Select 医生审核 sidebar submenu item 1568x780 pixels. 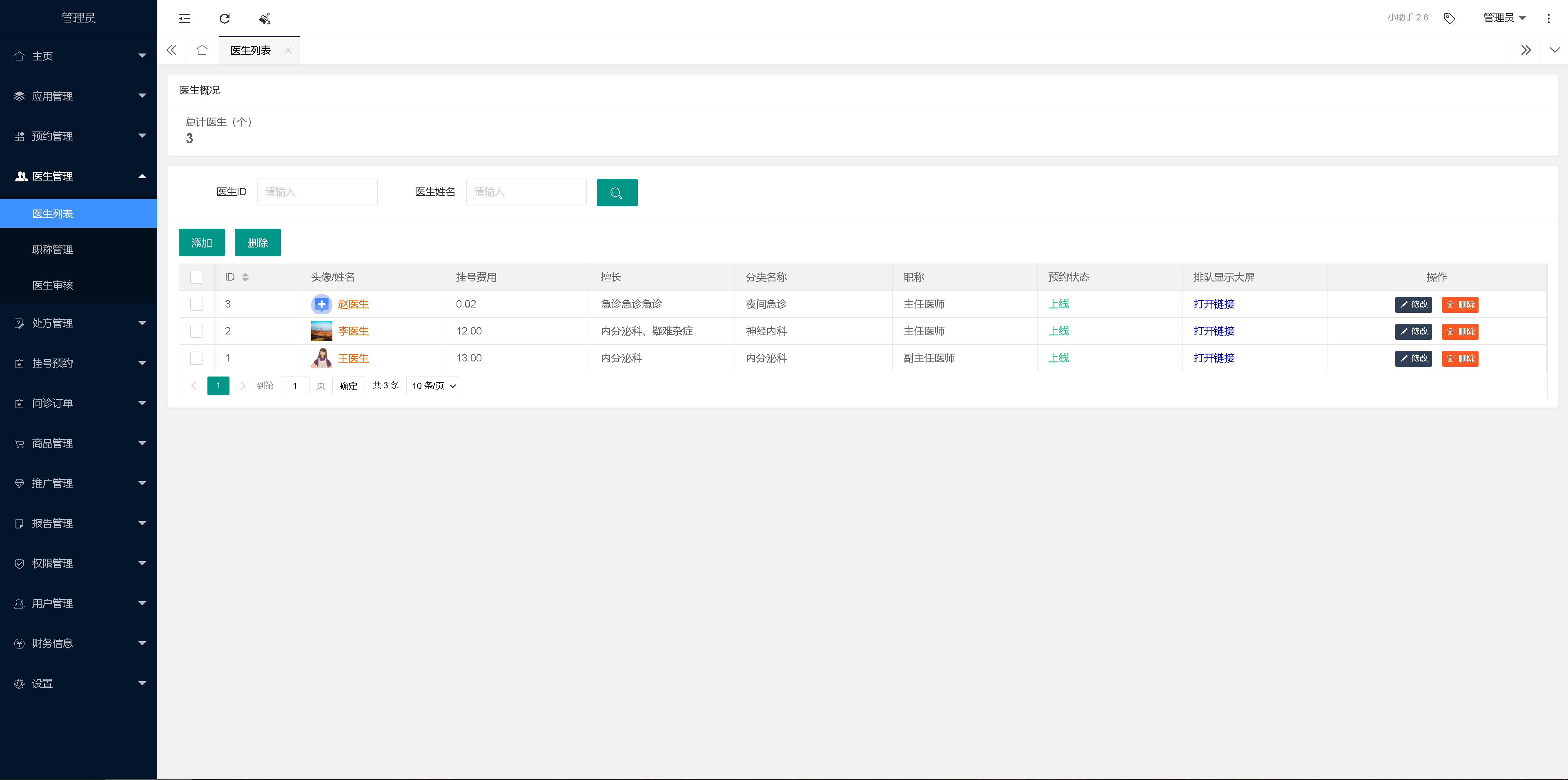coord(52,285)
